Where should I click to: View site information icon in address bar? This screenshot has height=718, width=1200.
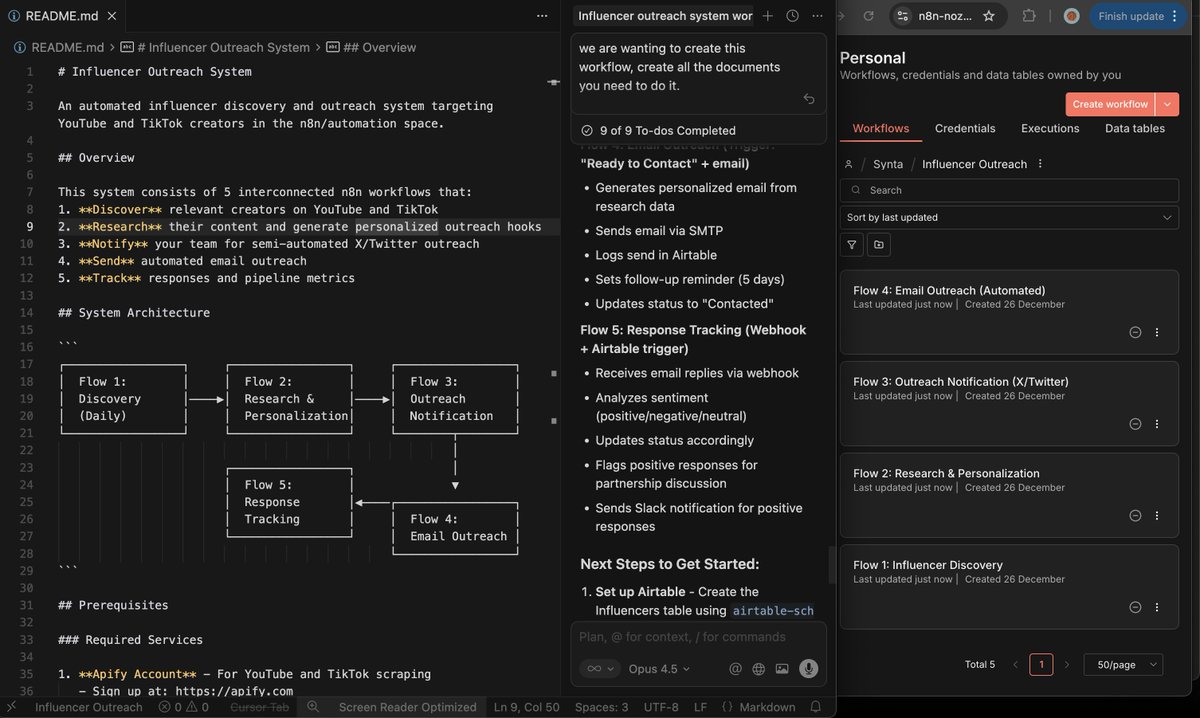coord(904,16)
